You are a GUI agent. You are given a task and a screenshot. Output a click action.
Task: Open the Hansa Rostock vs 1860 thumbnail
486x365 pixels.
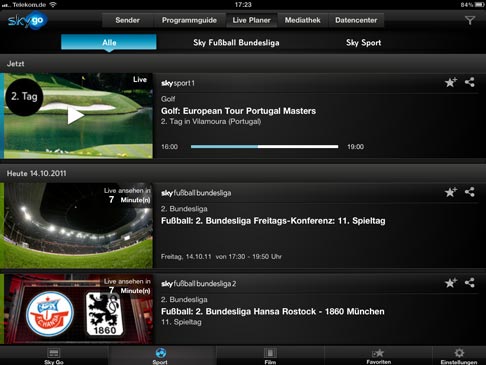78,309
